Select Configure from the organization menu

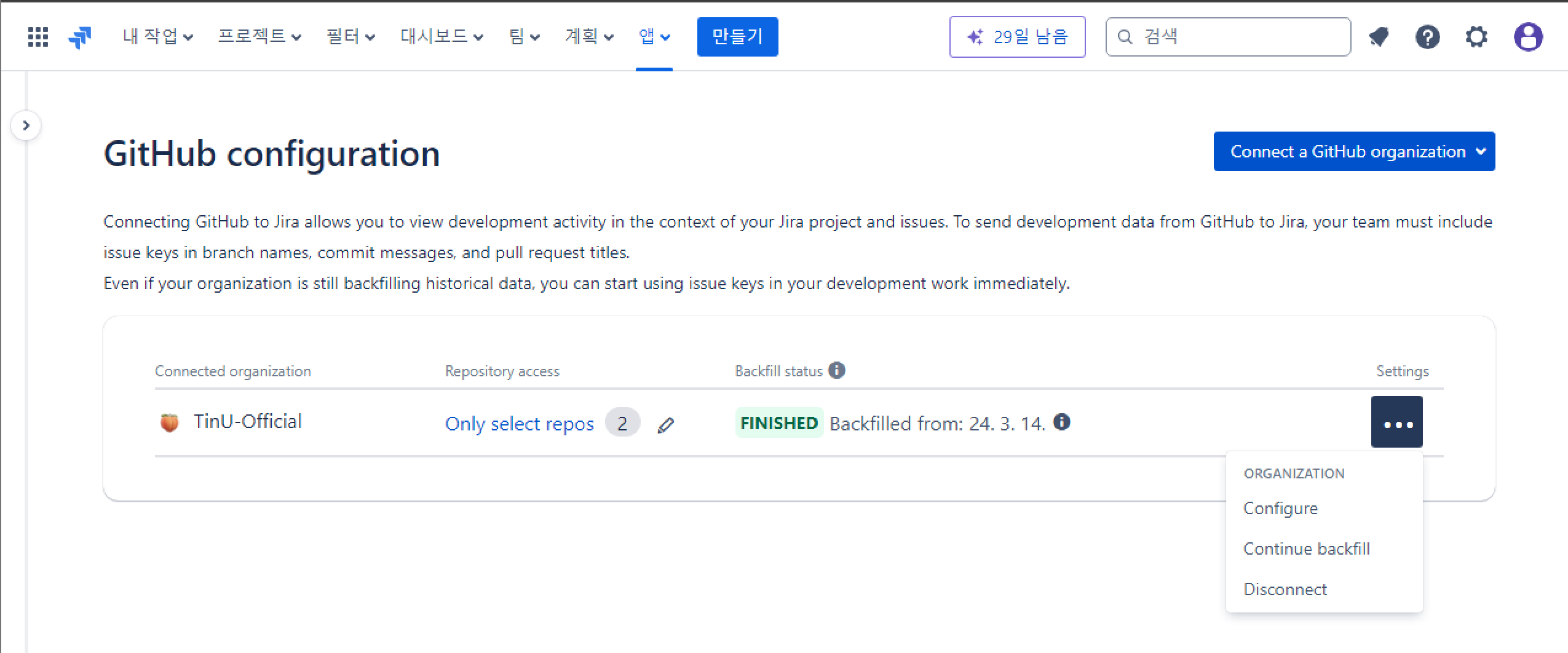coord(1280,509)
